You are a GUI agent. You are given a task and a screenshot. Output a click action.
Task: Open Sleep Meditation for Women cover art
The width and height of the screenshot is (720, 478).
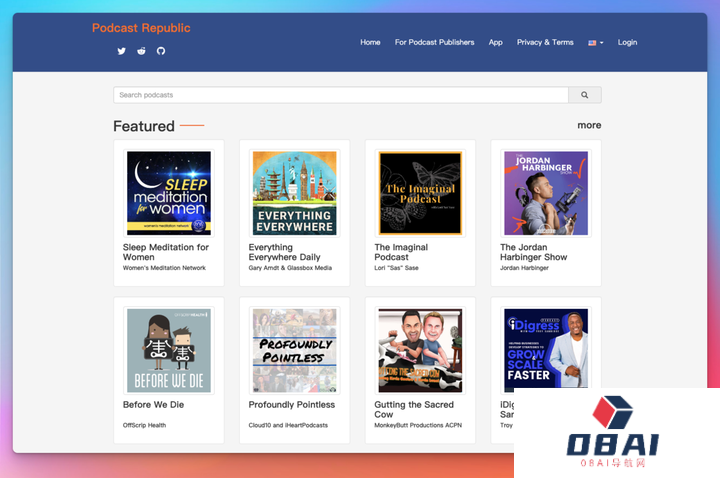[x=169, y=193]
